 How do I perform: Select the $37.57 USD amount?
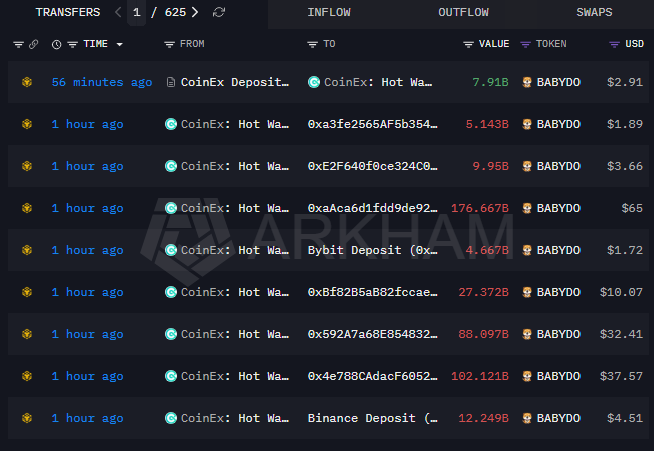click(x=621, y=376)
